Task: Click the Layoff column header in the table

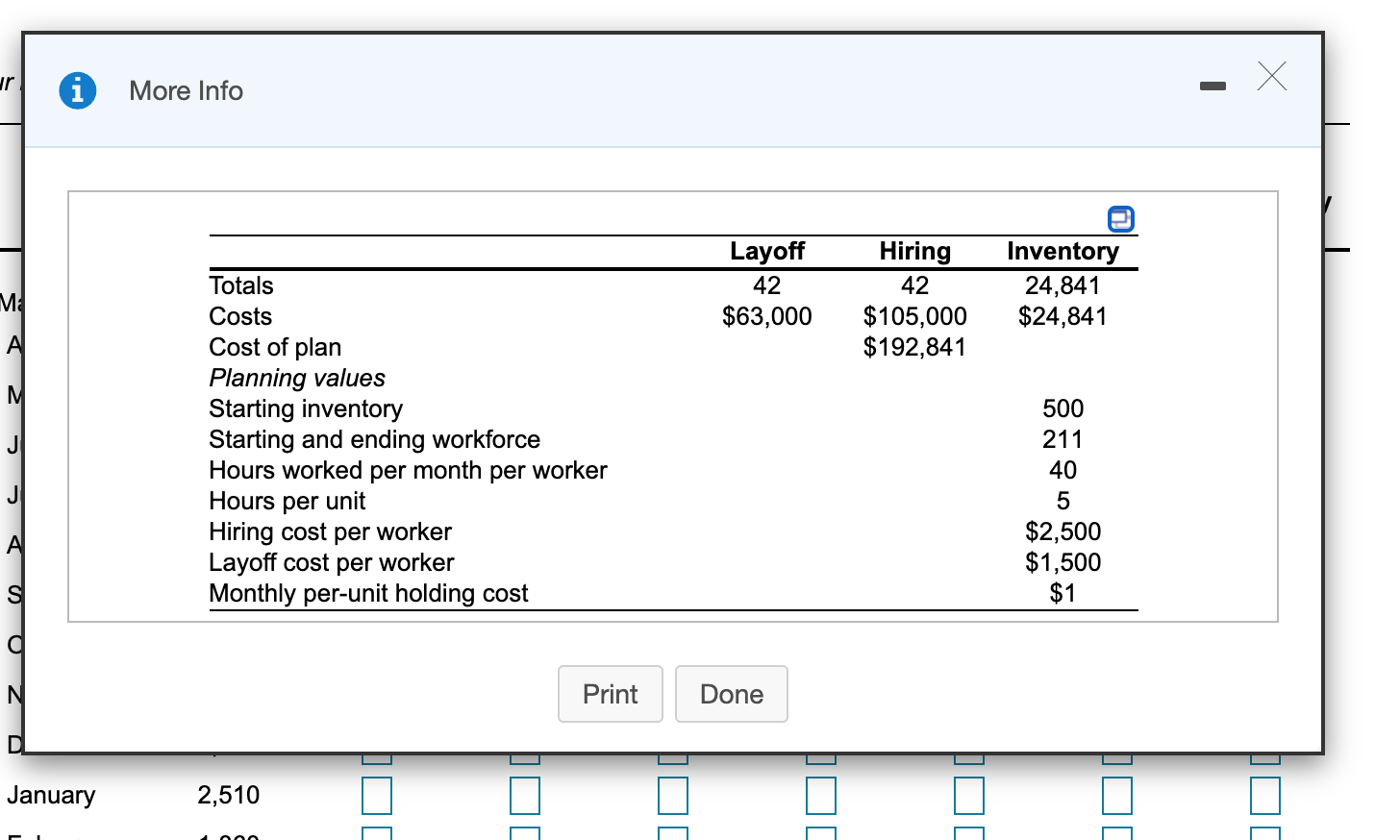Action: (x=767, y=251)
